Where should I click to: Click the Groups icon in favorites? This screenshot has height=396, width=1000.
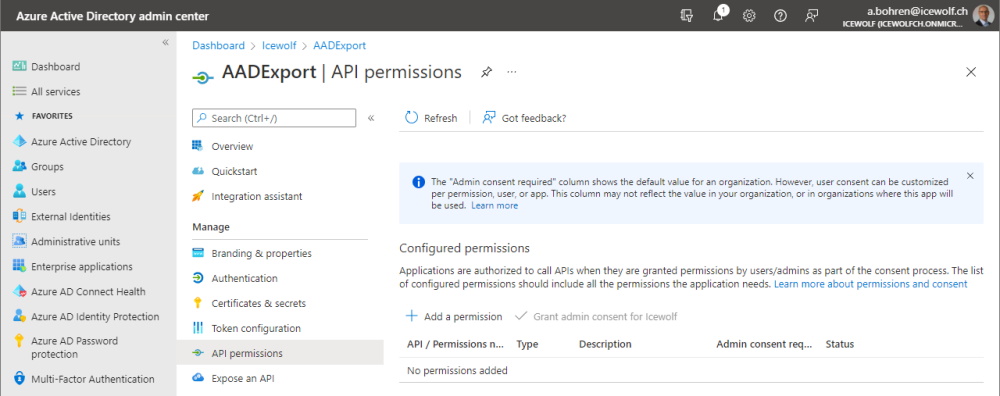pos(19,166)
